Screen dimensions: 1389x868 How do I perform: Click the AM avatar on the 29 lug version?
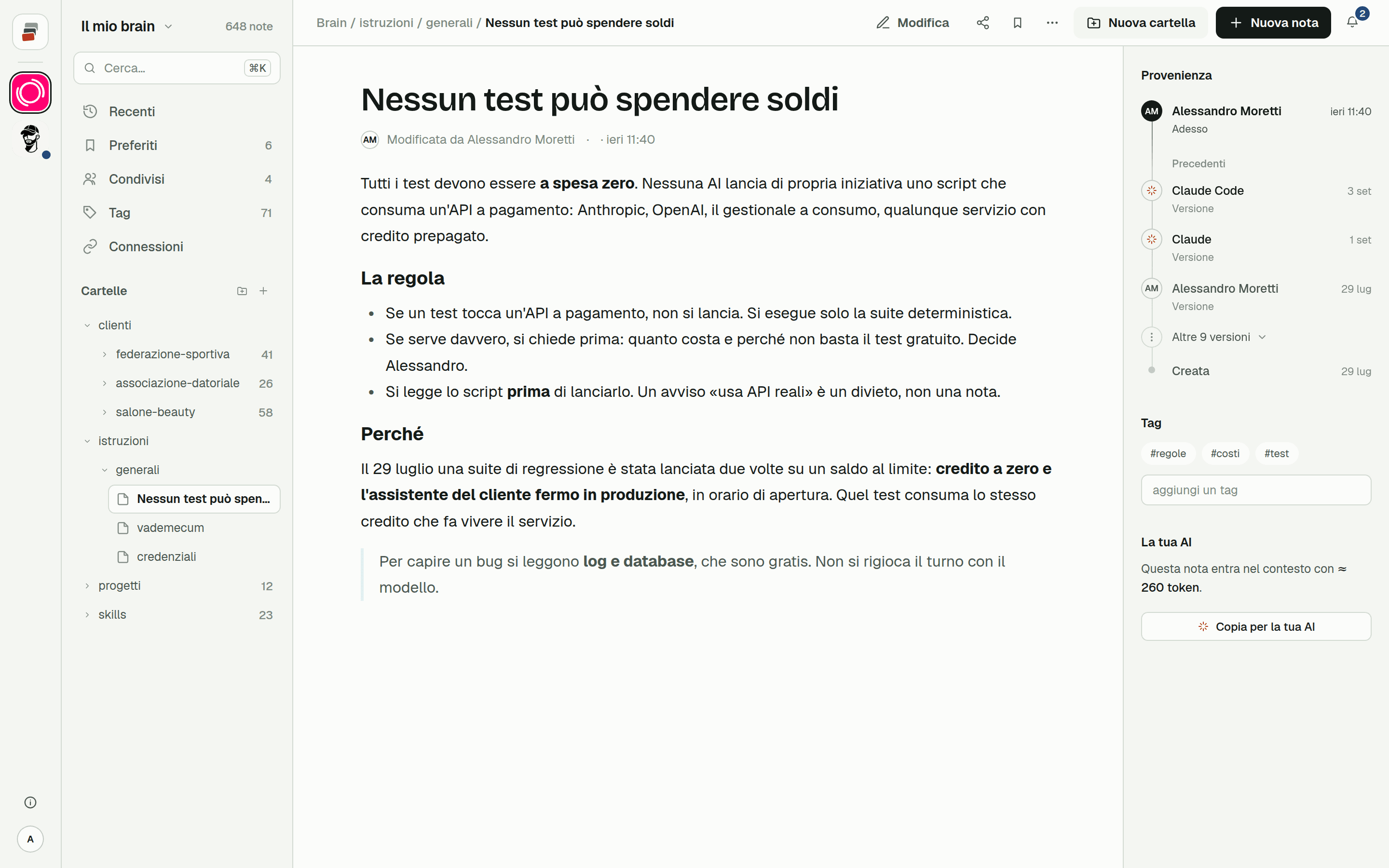pos(1151,288)
